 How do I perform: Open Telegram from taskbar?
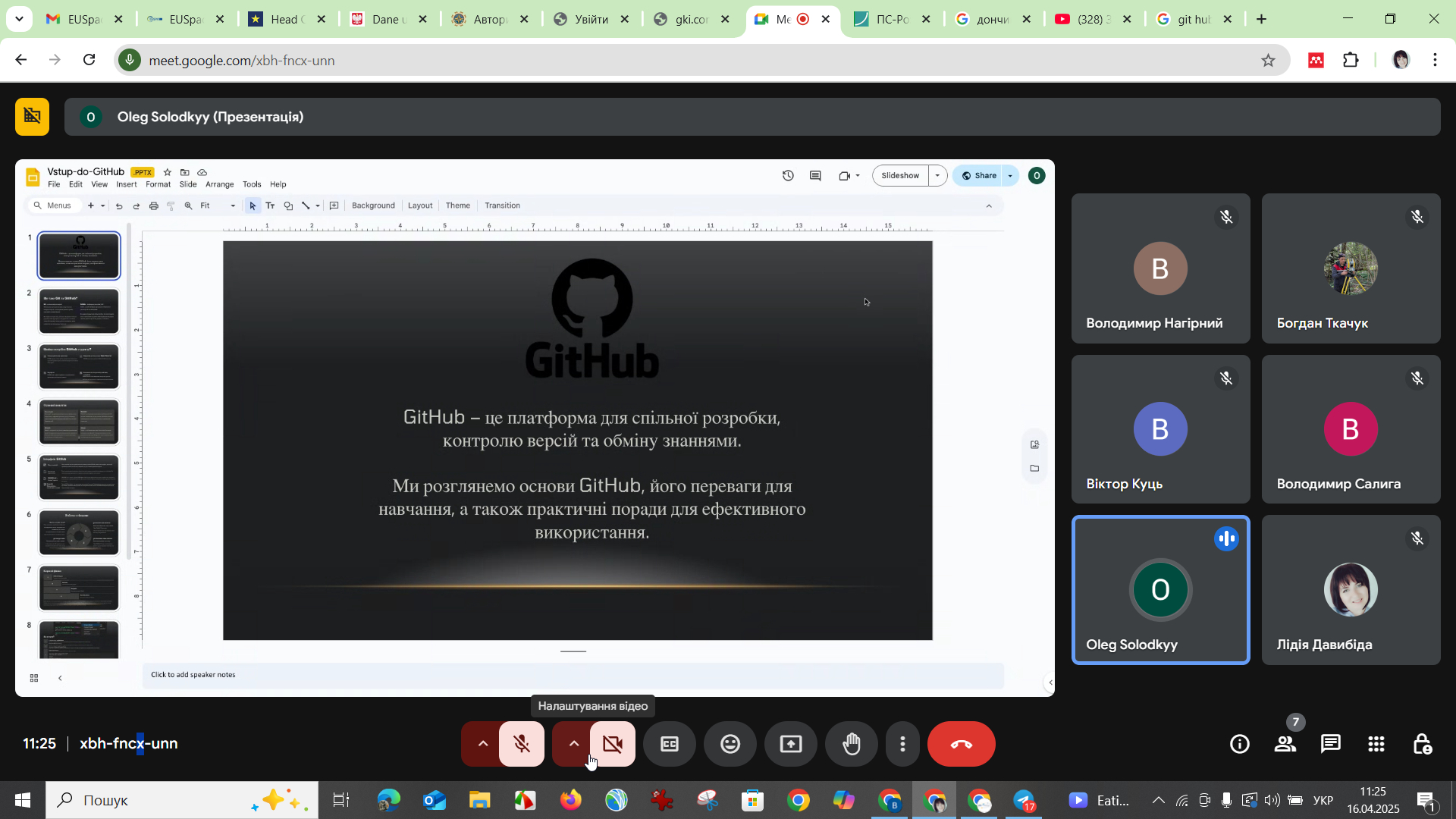coord(1025,800)
